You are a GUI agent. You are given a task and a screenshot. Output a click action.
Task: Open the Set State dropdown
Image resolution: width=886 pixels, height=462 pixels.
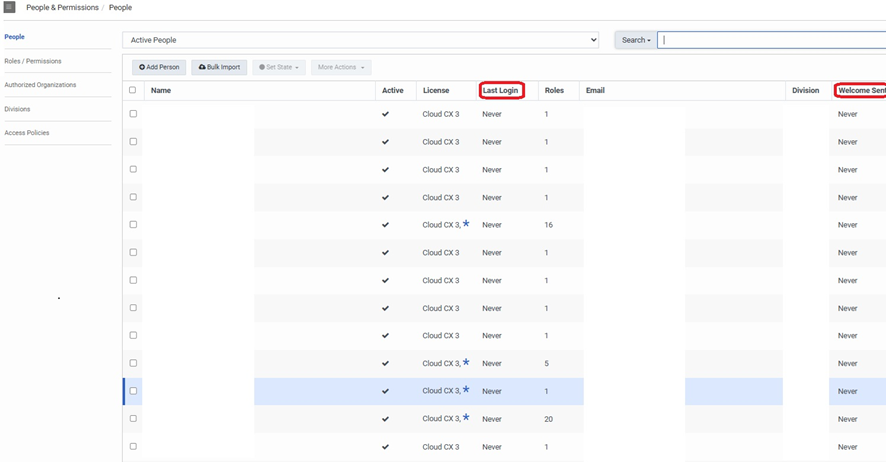tap(279, 67)
